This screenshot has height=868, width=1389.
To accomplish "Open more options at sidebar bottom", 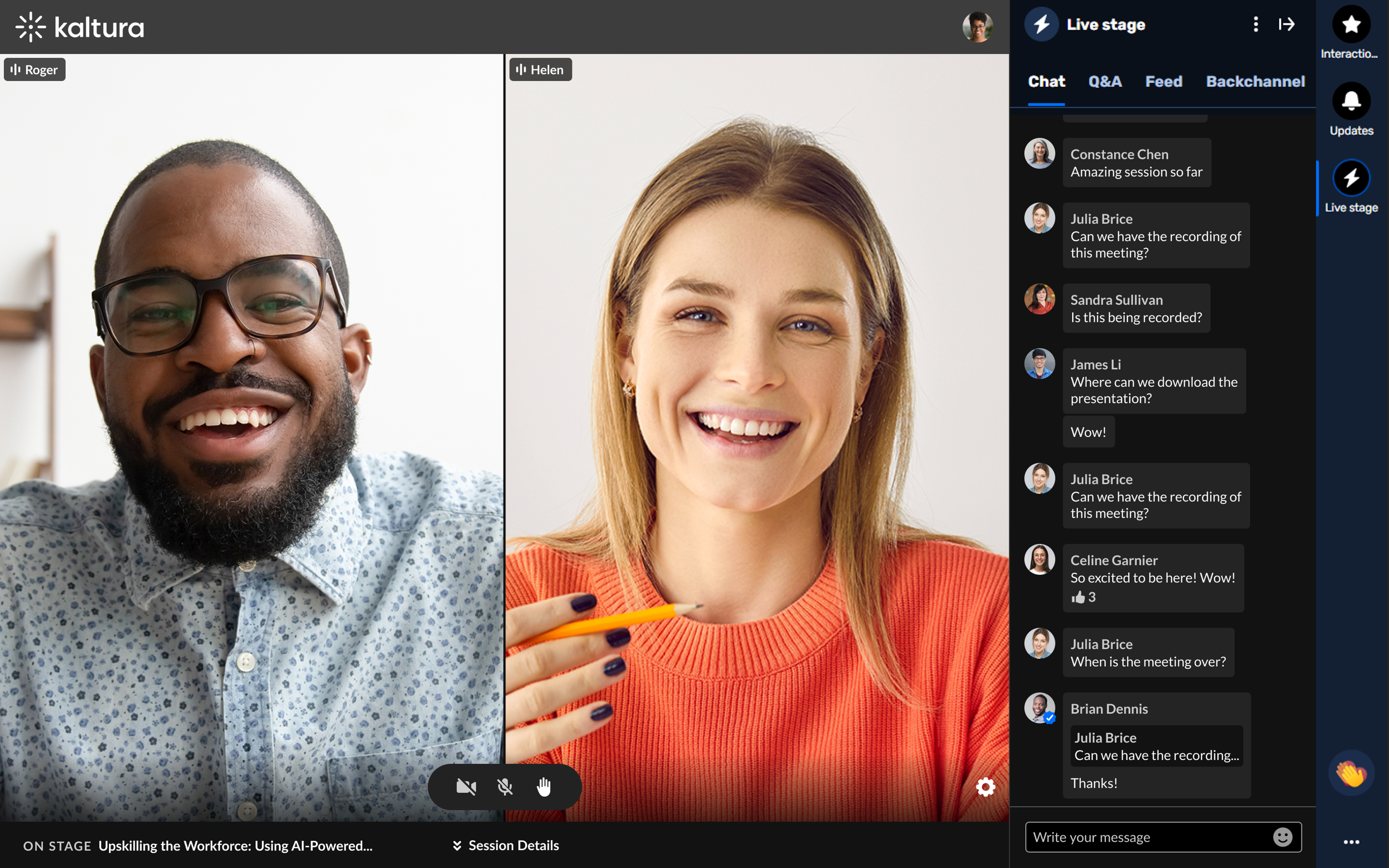I will pyautogui.click(x=1351, y=842).
